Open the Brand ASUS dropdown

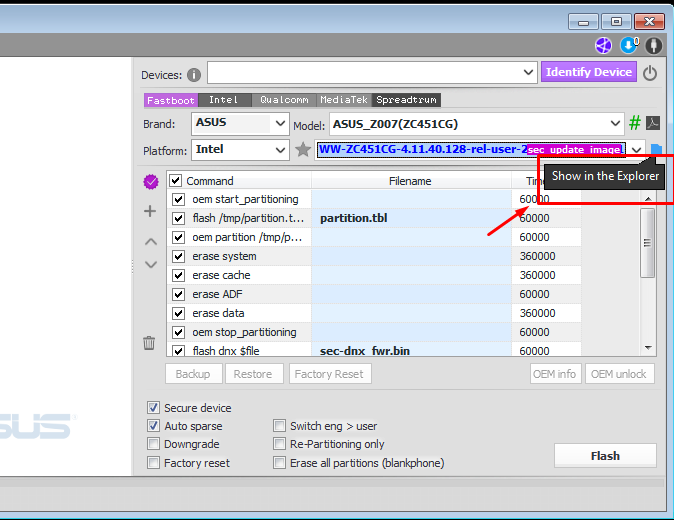pos(280,123)
